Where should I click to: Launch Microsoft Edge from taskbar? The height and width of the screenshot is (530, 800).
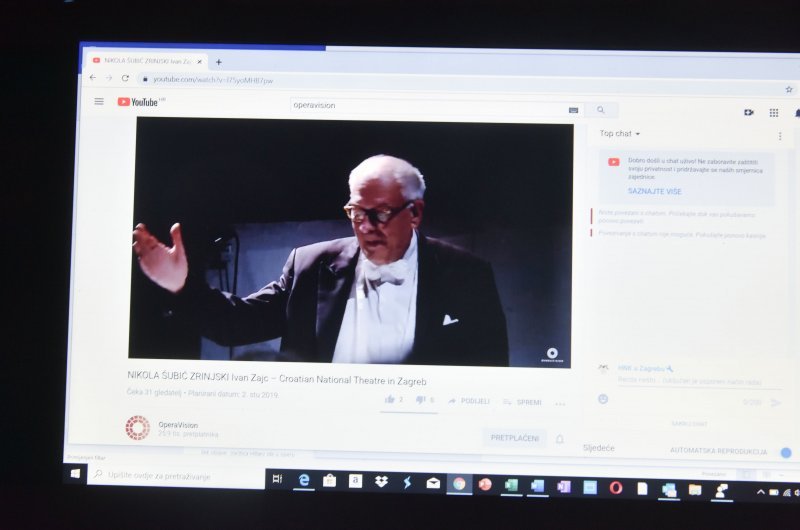304,479
